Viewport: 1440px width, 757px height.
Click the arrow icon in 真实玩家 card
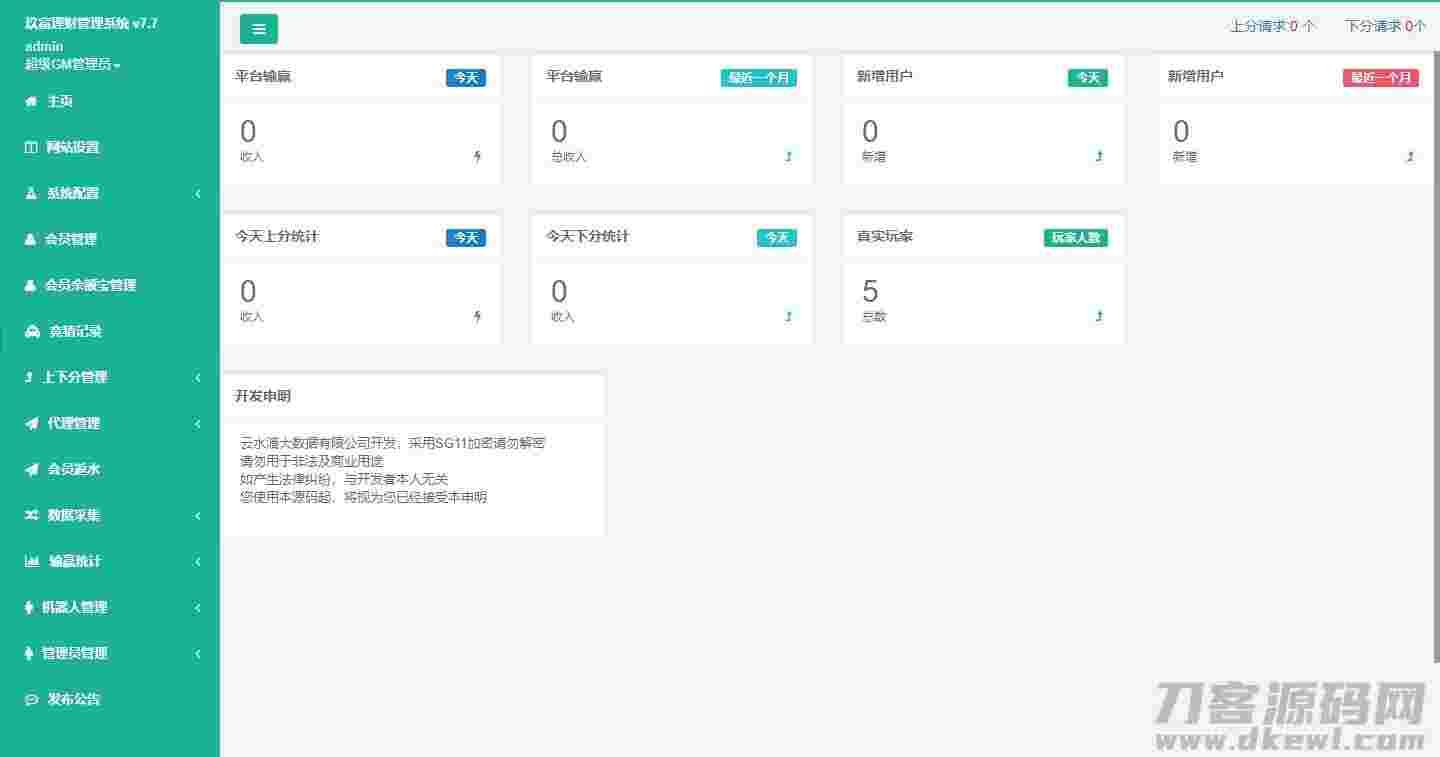[x=1099, y=316]
